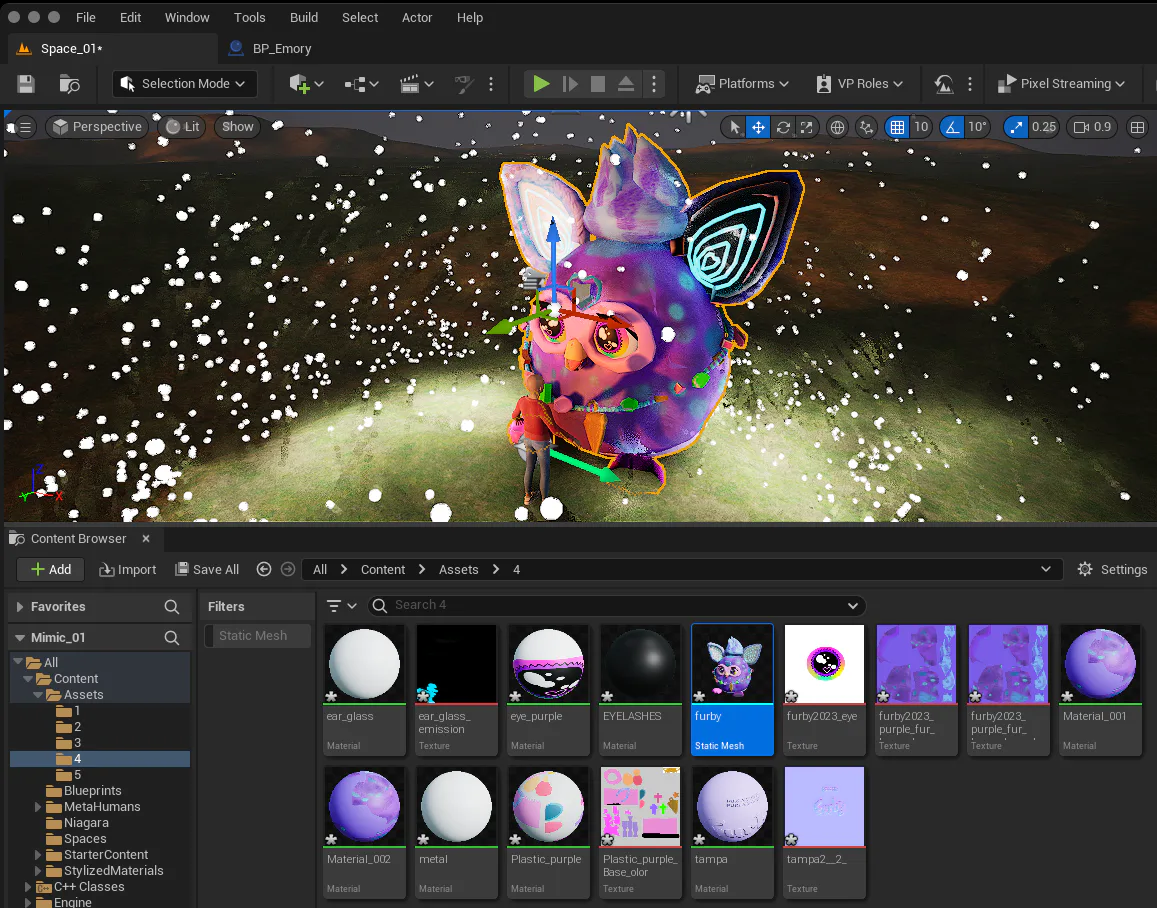
Task: Activate the rotate gizmo tool
Action: (x=783, y=127)
